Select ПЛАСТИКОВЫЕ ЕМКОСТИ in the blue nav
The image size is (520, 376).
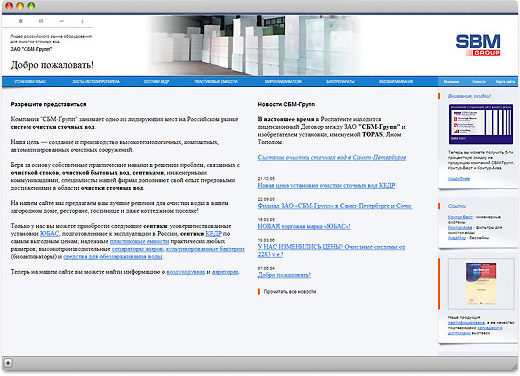click(216, 82)
